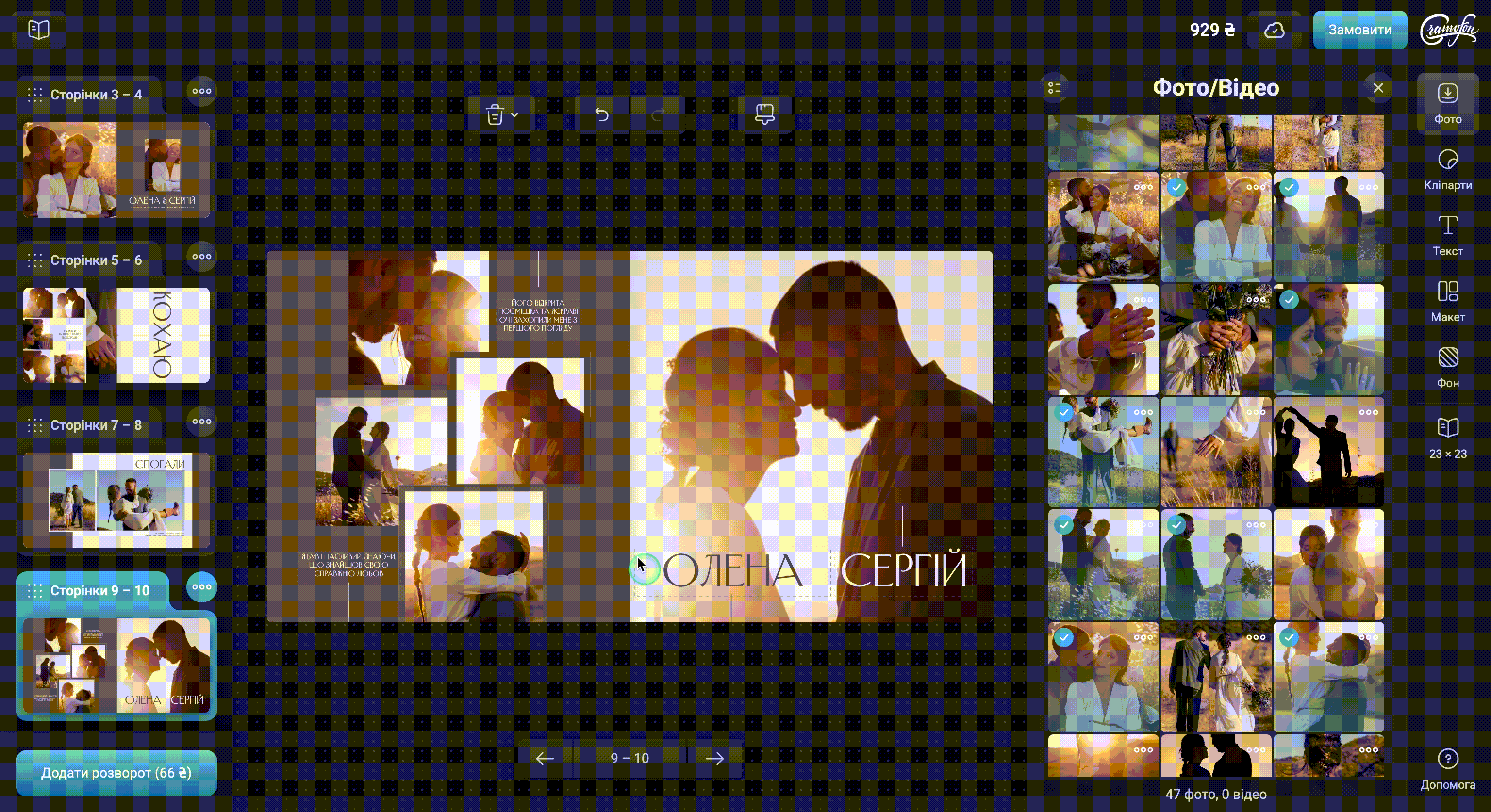Open the cloud save status icon
Viewport: 1491px width, 812px height.
[x=1274, y=30]
